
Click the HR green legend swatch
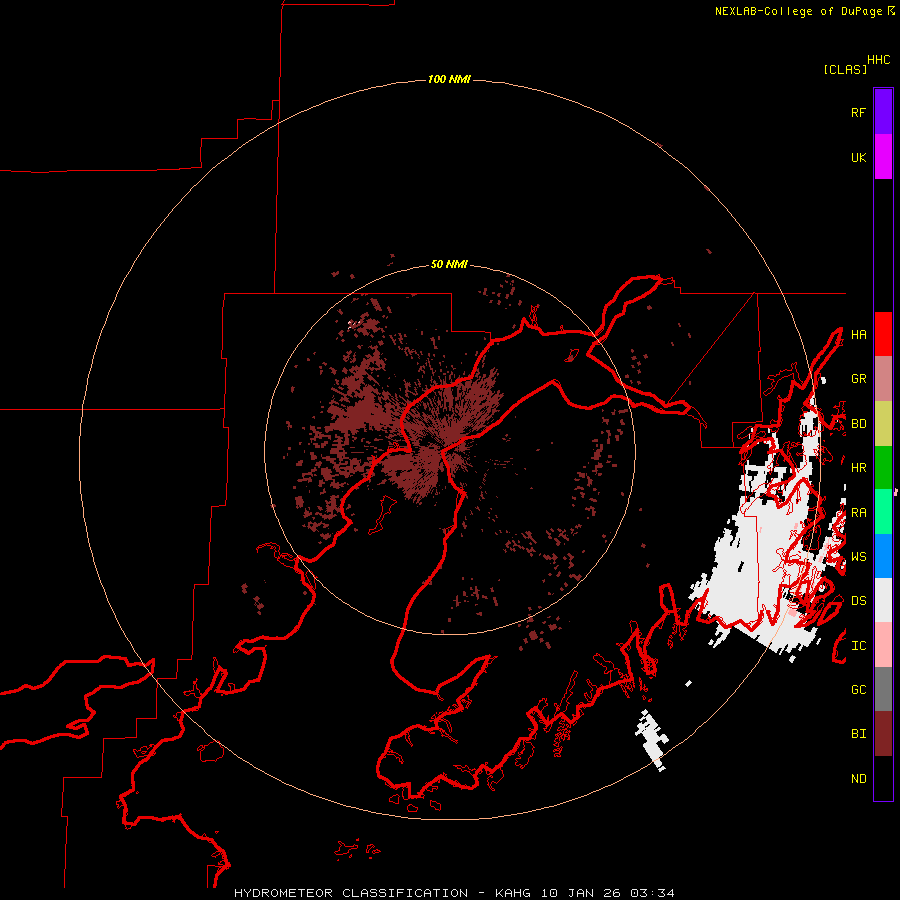click(x=883, y=467)
